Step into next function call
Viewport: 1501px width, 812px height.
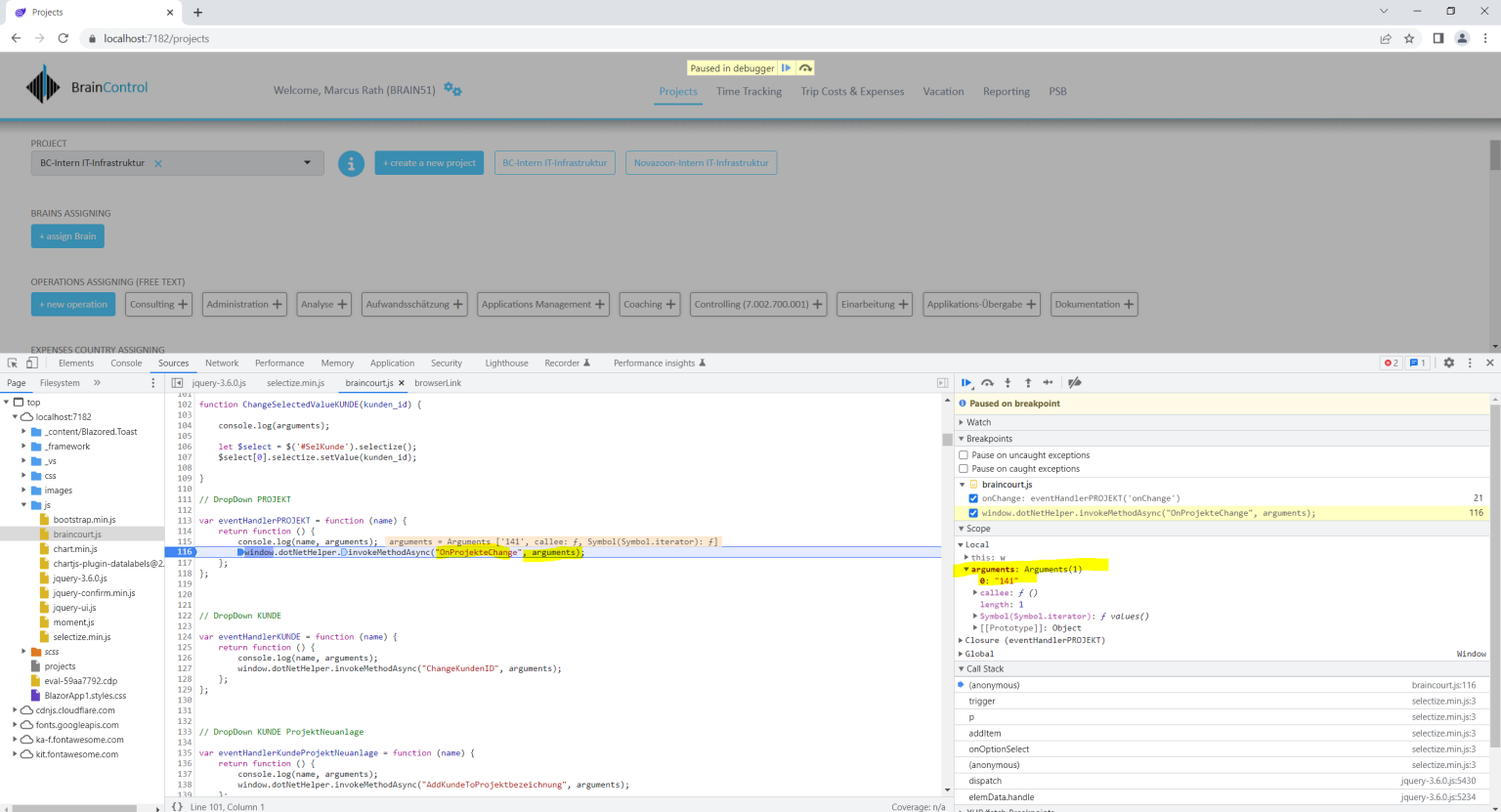pos(1008,383)
